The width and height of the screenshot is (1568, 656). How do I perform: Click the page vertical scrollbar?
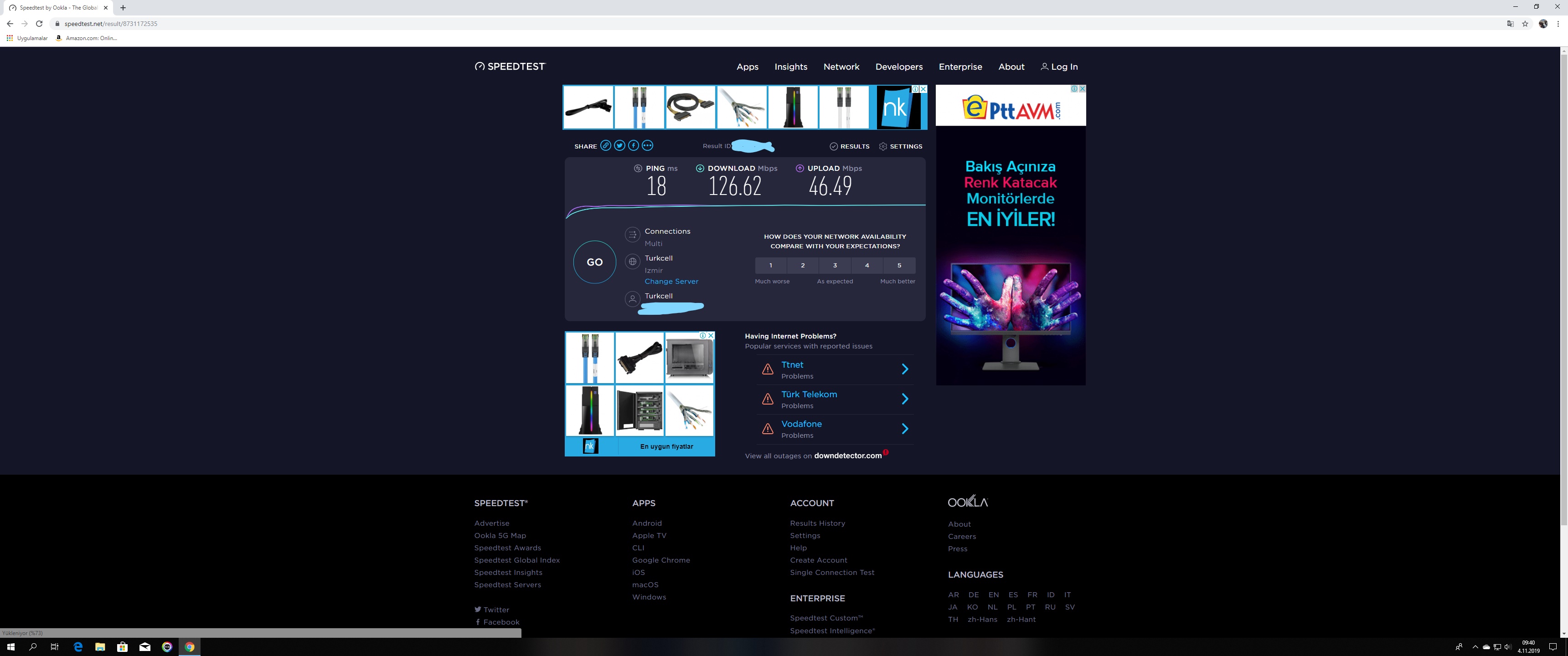1564,290
